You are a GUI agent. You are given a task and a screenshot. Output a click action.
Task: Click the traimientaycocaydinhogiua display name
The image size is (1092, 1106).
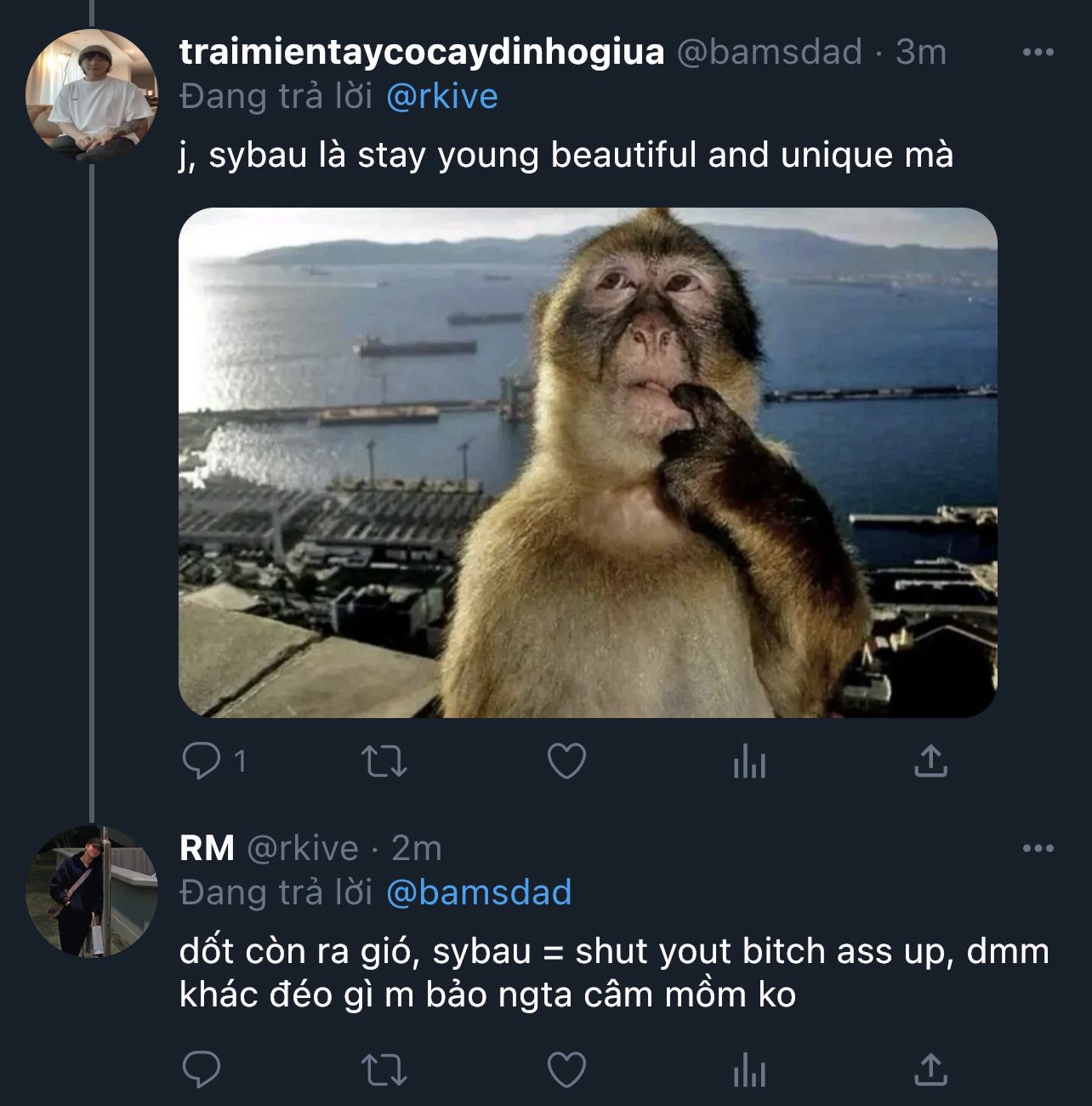(422, 52)
